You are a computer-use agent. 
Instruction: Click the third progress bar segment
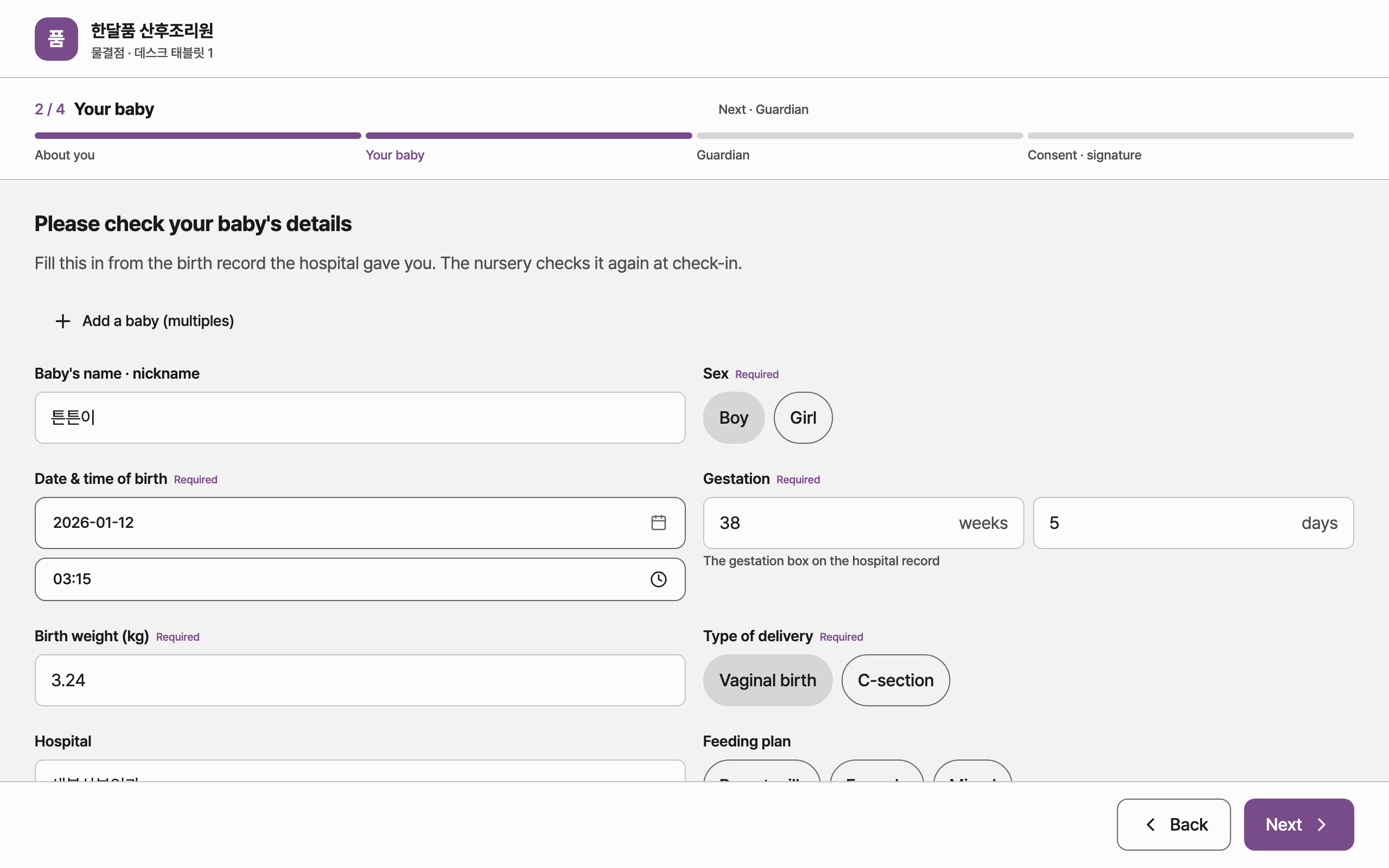tap(859, 136)
